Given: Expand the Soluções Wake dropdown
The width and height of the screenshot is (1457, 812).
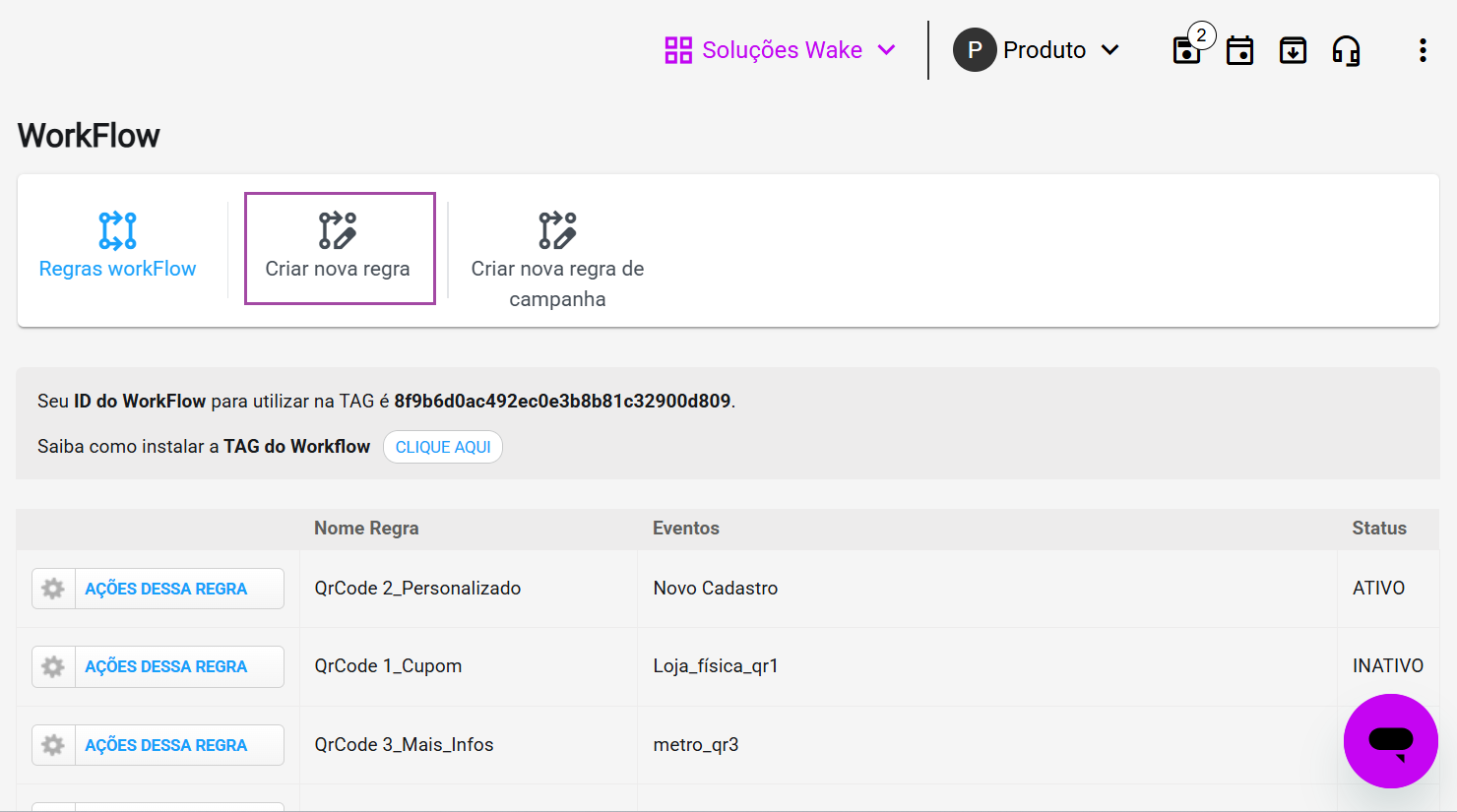Looking at the screenshot, I should pos(781,50).
